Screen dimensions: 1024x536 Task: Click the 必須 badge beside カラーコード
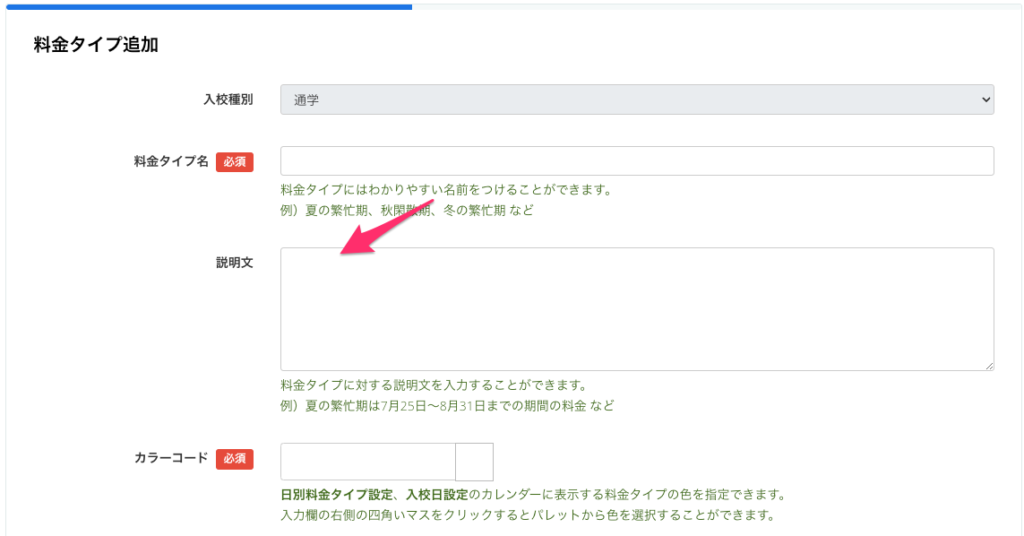coord(234,459)
